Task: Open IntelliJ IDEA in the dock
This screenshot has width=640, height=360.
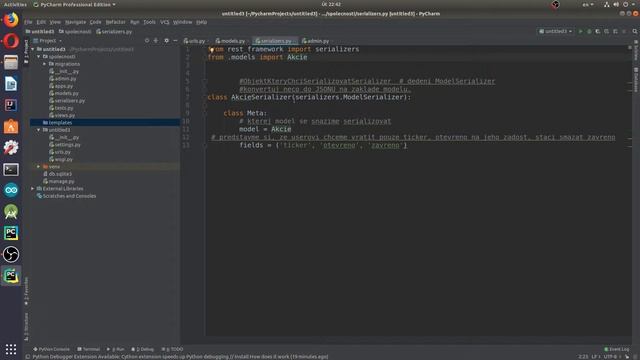Action: click(11, 105)
